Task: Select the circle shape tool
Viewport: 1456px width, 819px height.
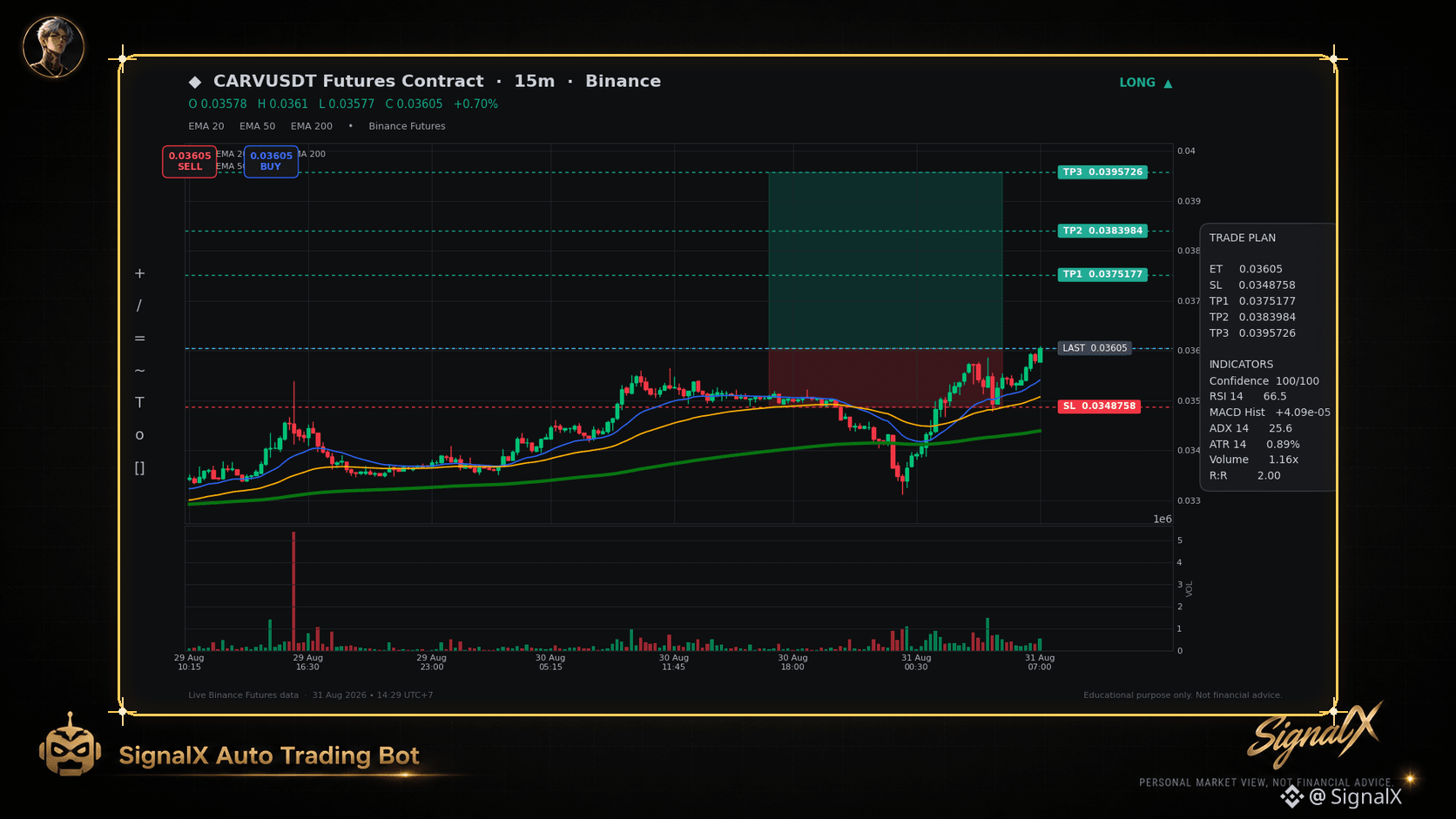Action: point(139,435)
